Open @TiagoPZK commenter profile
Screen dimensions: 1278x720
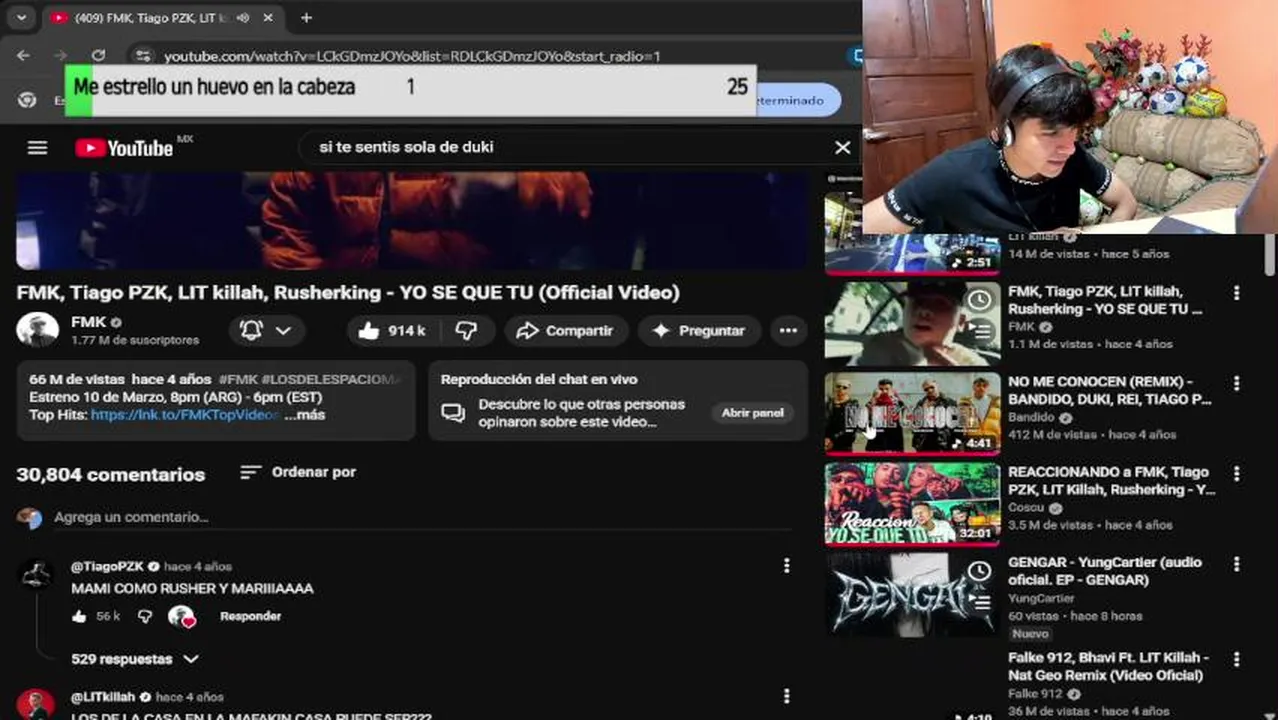point(107,566)
